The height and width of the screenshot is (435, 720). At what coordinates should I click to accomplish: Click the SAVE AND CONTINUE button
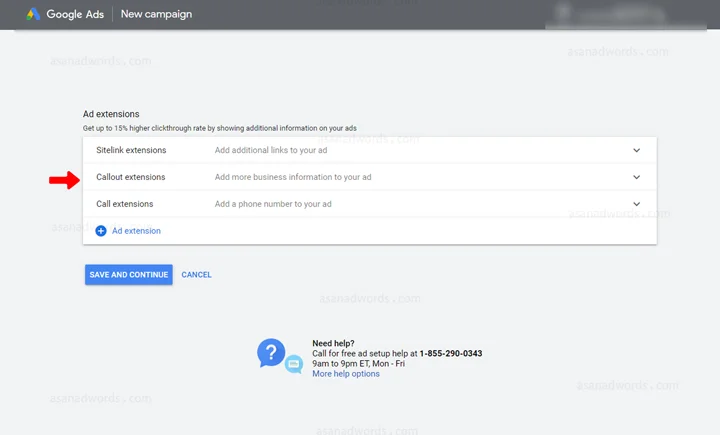[x=129, y=275]
